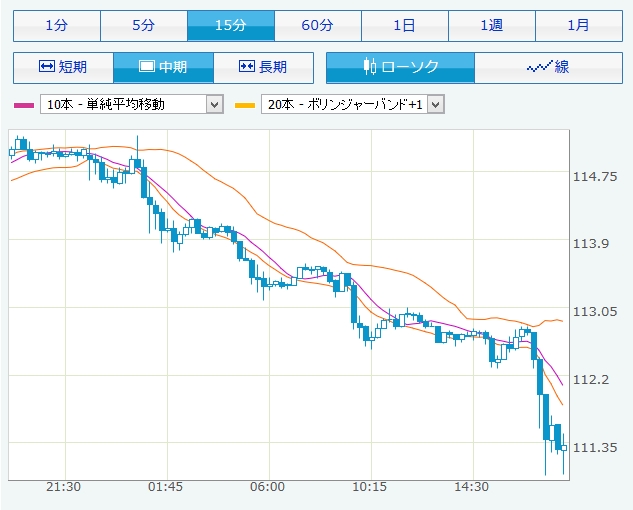Switch to the 5分 timeframe
Screen dimensions: 633x510
[144, 26]
